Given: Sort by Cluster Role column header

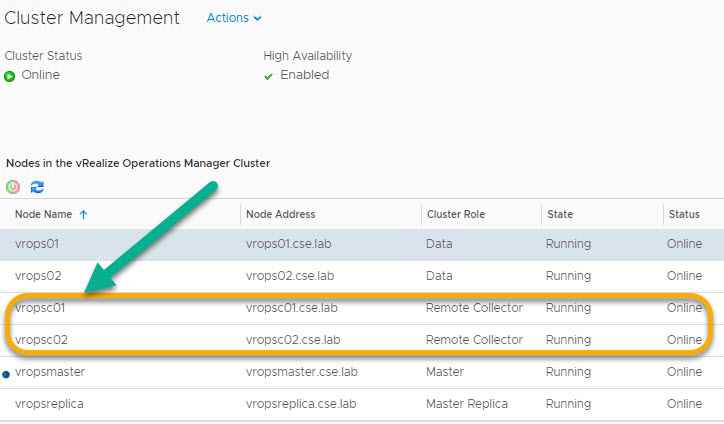Looking at the screenshot, I should click(x=457, y=214).
